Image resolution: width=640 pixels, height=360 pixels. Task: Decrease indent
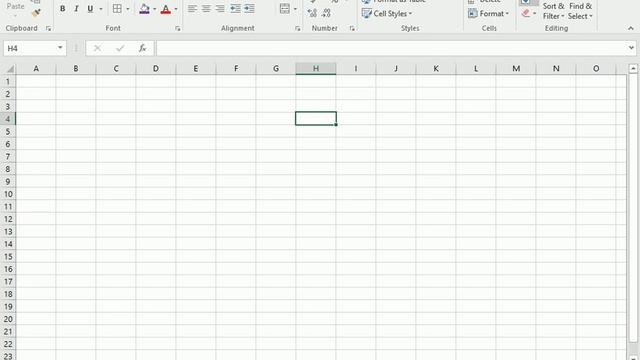point(235,9)
